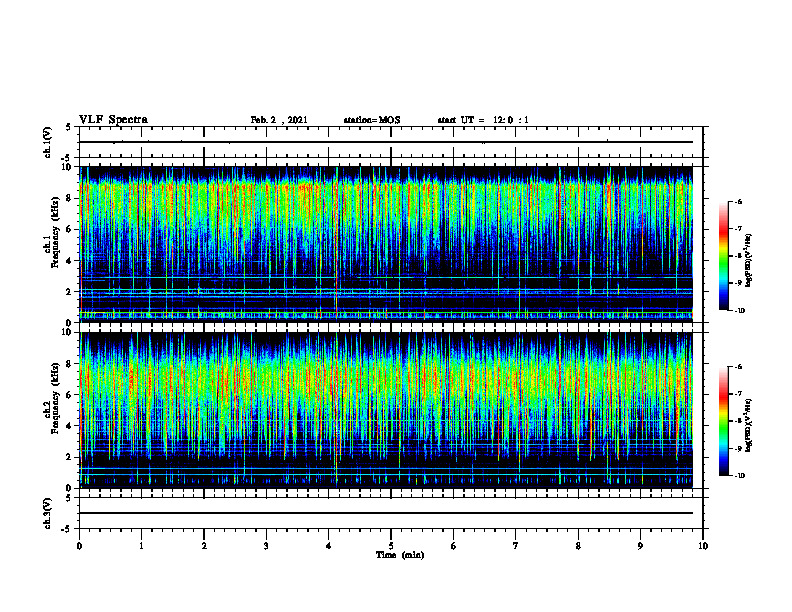Click the "ch.3(V)" axis label of the bottom strip

click(x=47, y=513)
